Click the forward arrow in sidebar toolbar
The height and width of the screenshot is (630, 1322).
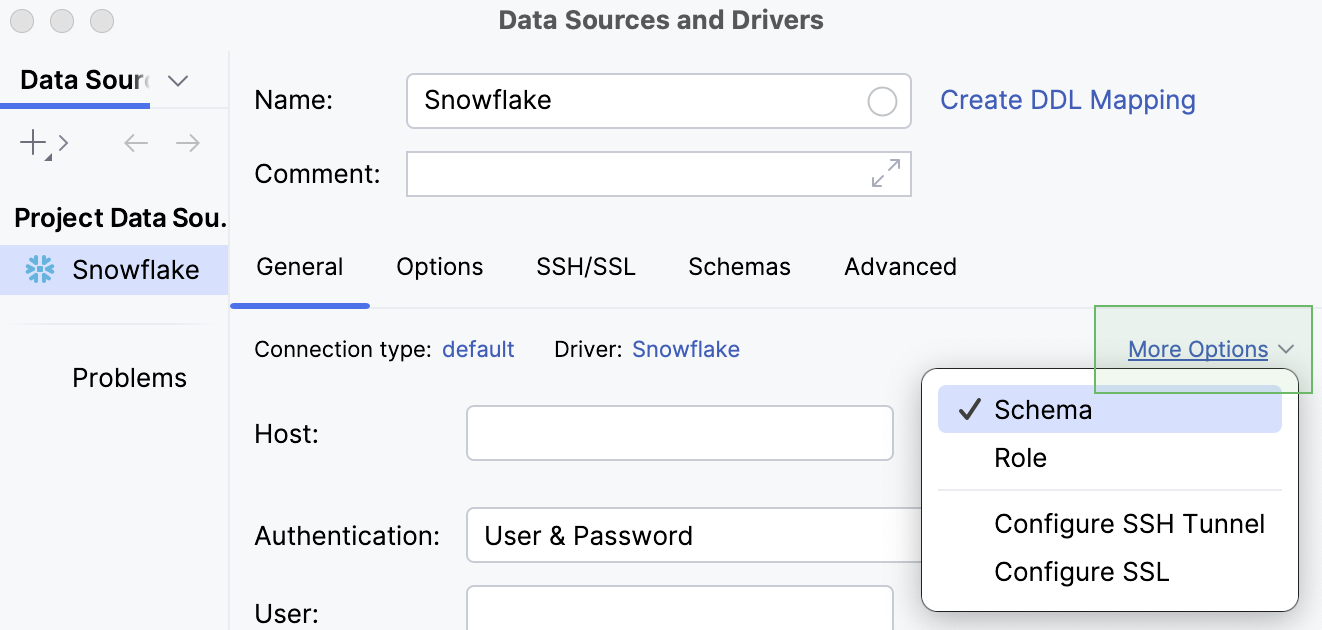click(x=188, y=143)
